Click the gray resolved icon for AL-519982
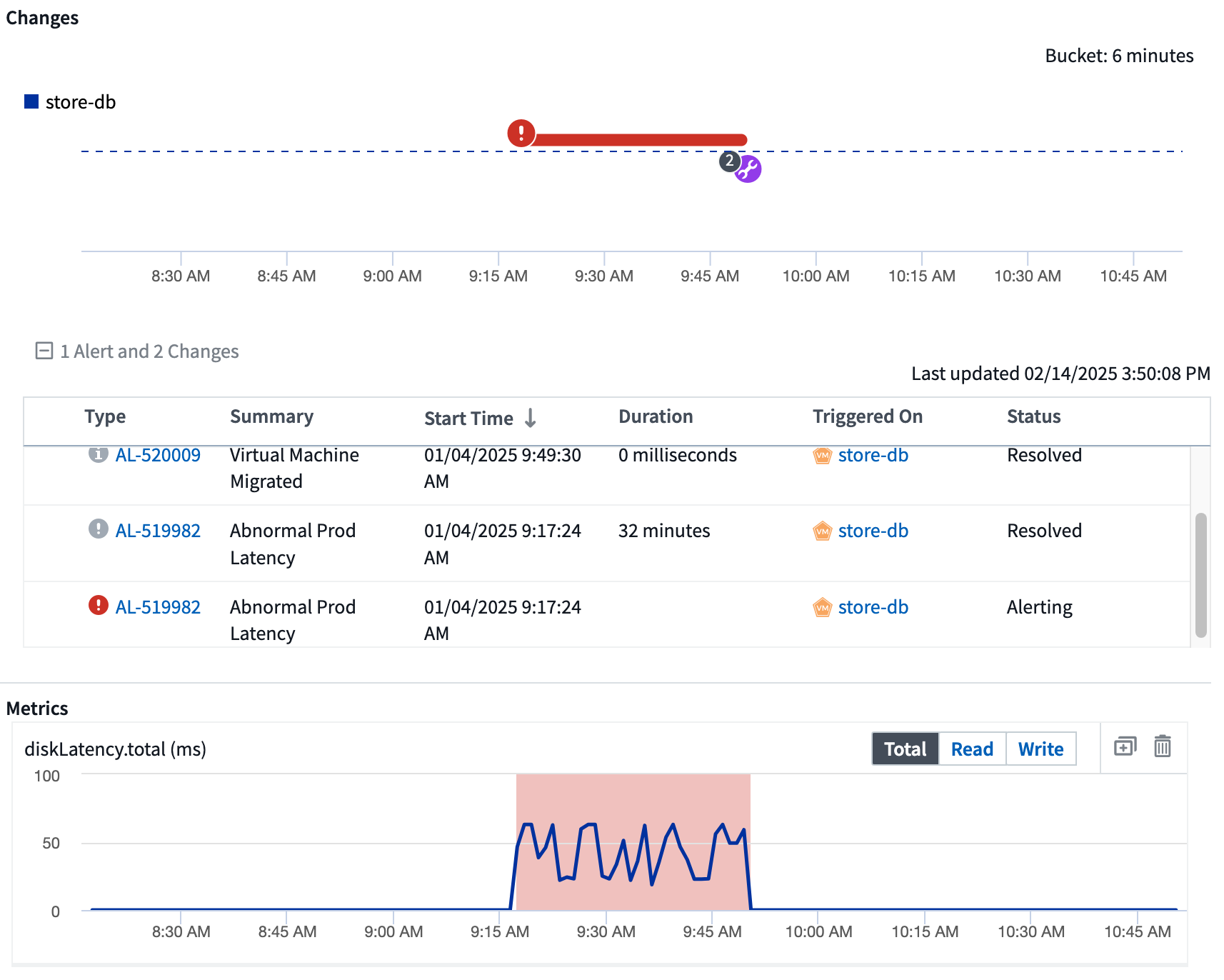The image size is (1224, 980). point(98,529)
